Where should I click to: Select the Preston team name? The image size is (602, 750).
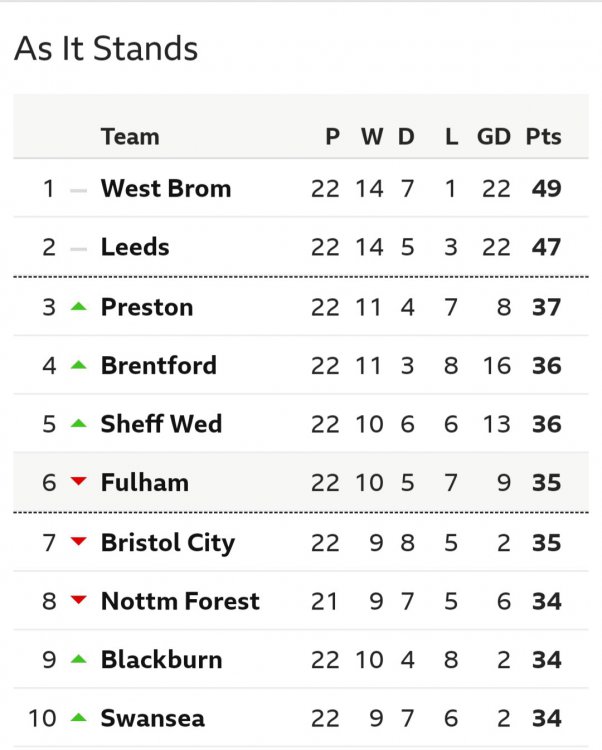tap(147, 307)
